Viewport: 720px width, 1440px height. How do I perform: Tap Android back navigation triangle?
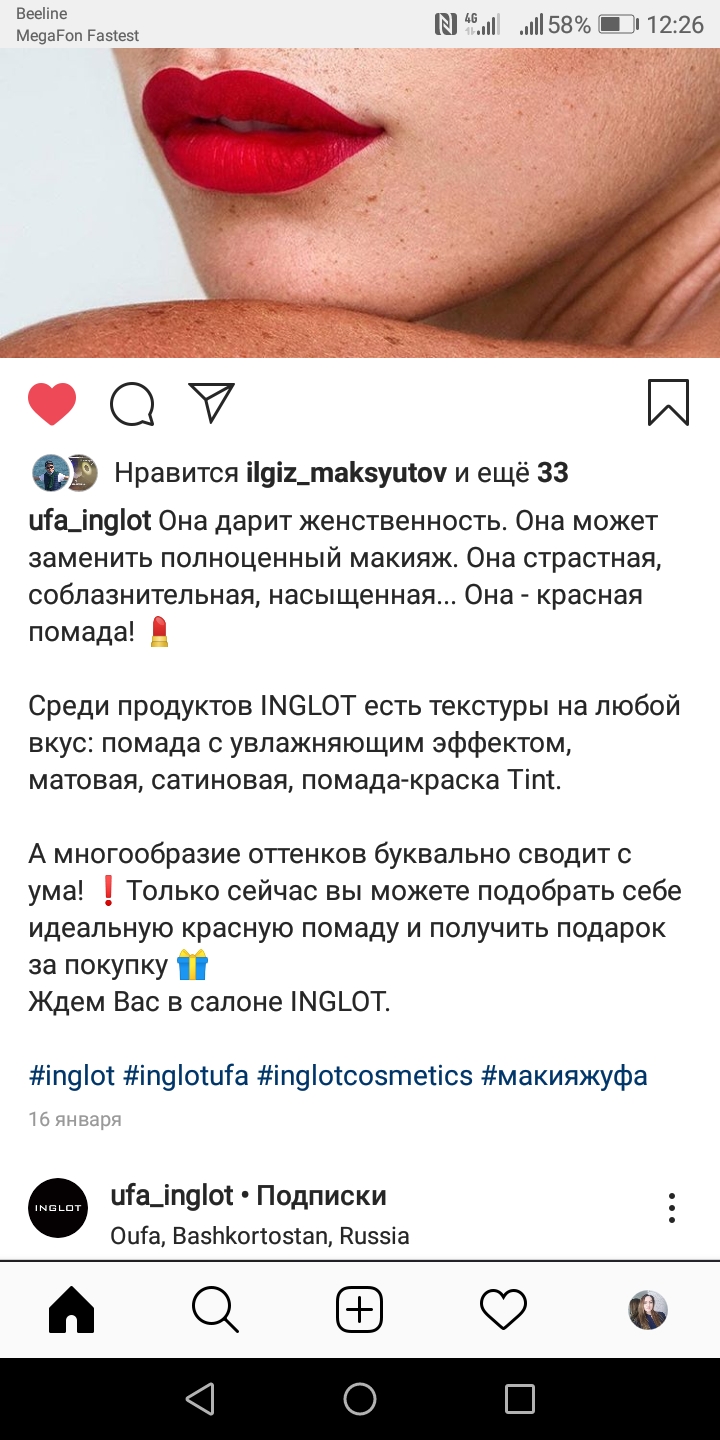point(201,1399)
